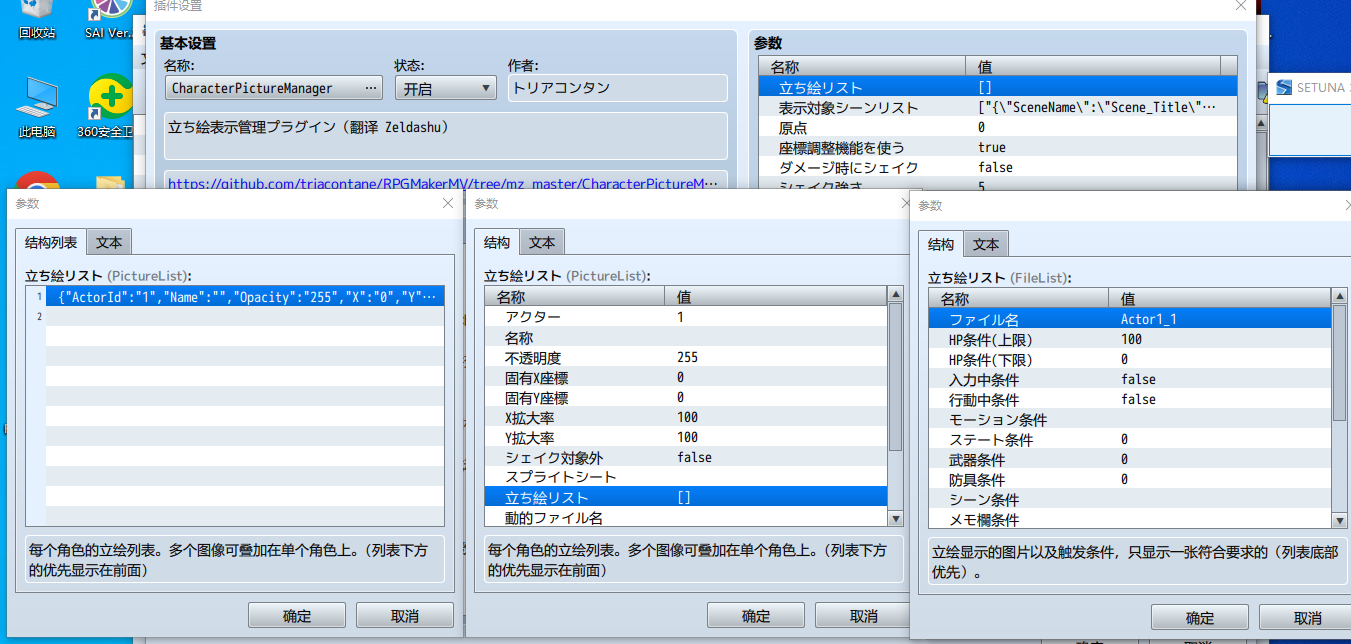Click the 作者 field containing トリアコンタン
The width and height of the screenshot is (1351, 644).
coord(617,88)
